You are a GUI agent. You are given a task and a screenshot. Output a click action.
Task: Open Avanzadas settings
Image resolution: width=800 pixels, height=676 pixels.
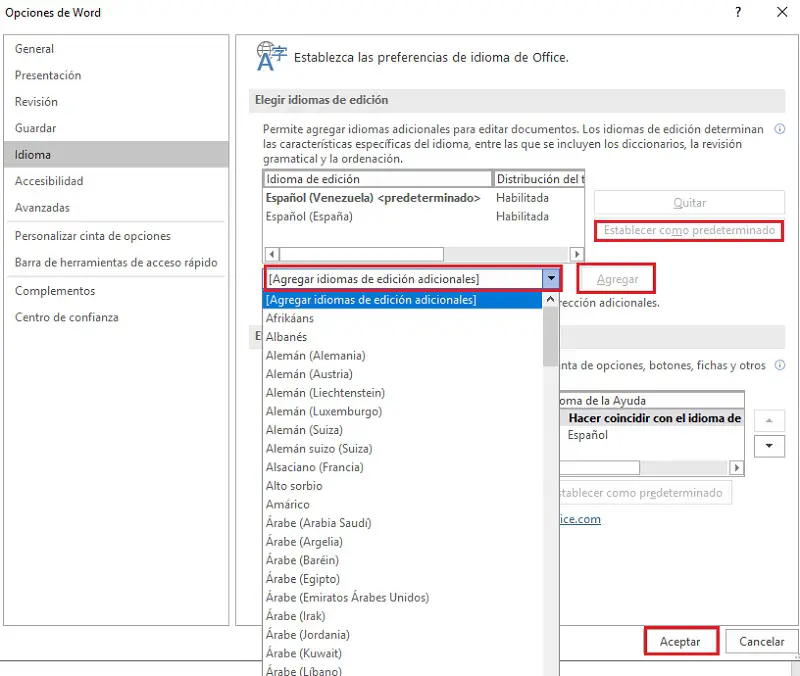coord(116,208)
